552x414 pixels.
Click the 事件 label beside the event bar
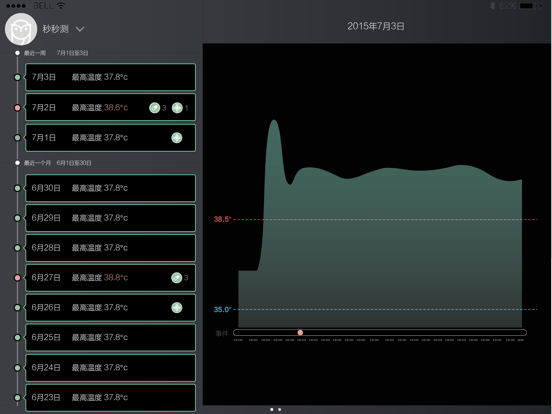pos(222,333)
